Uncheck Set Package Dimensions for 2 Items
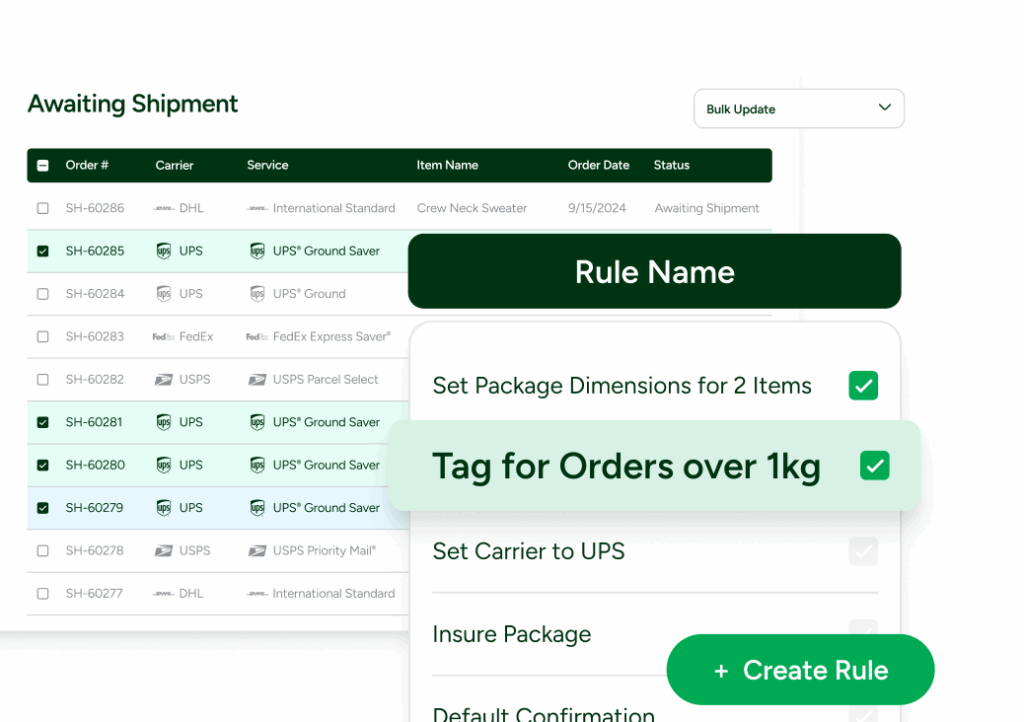1024x722 pixels. click(863, 386)
